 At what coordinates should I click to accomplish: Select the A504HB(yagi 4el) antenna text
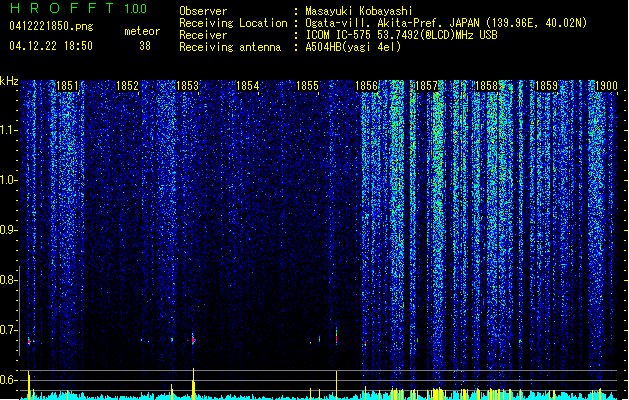353,47
